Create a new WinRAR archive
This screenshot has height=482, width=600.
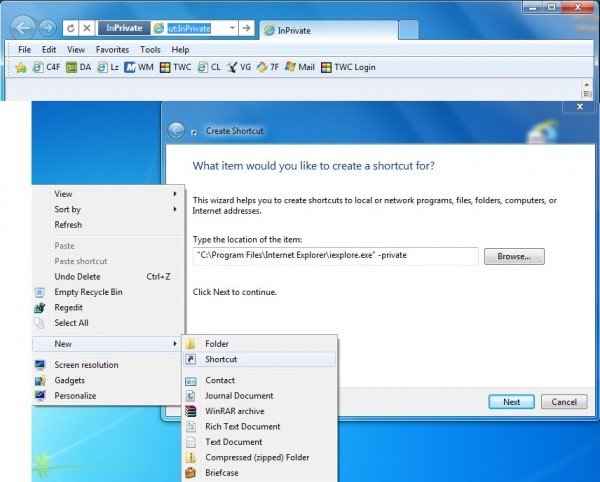260,411
